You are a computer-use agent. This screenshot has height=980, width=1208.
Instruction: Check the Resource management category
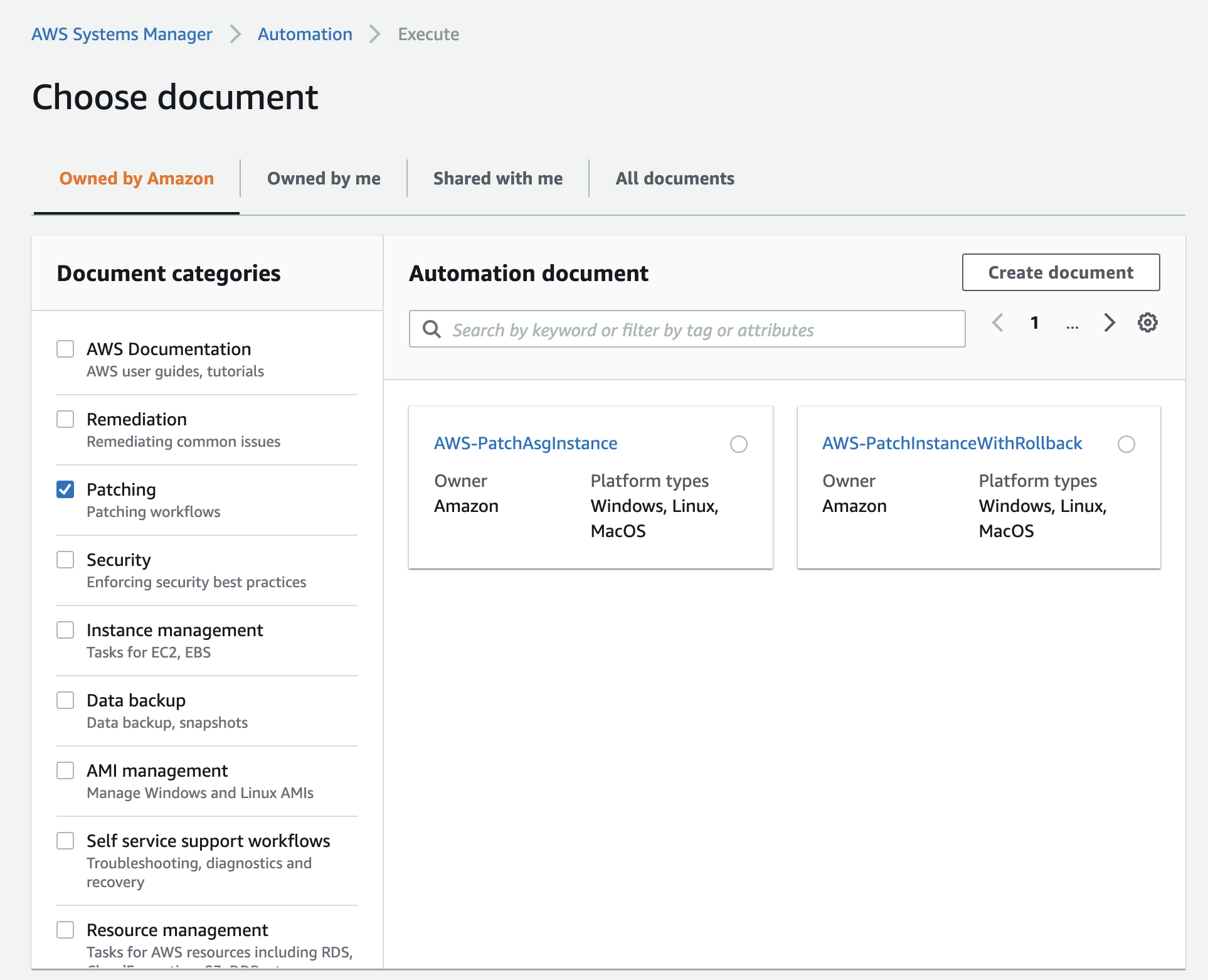[x=65, y=930]
